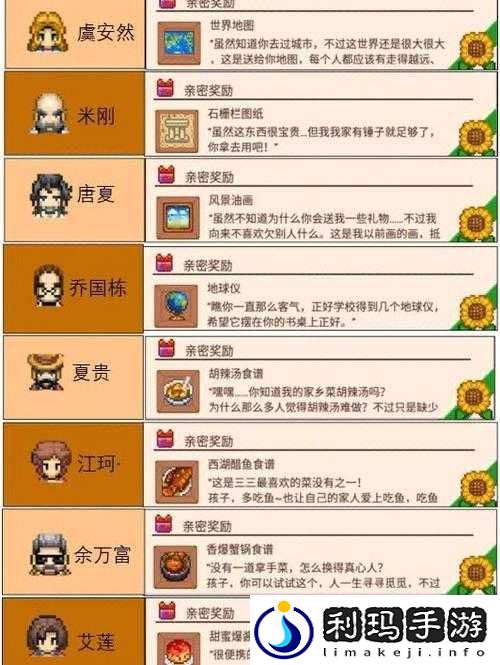Click the sunflower in 乔国栋's reward panel
This screenshot has height=665, width=500.
coord(476,312)
